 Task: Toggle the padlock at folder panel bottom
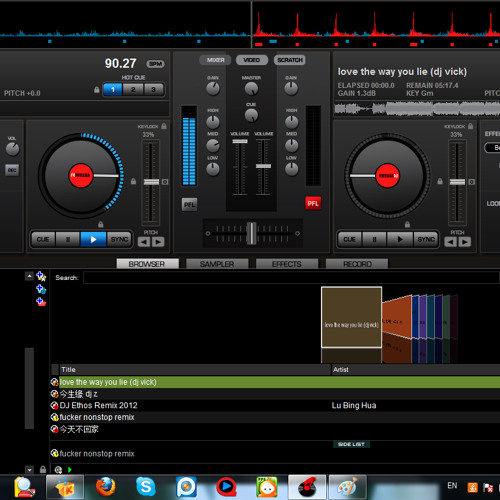[x=43, y=469]
